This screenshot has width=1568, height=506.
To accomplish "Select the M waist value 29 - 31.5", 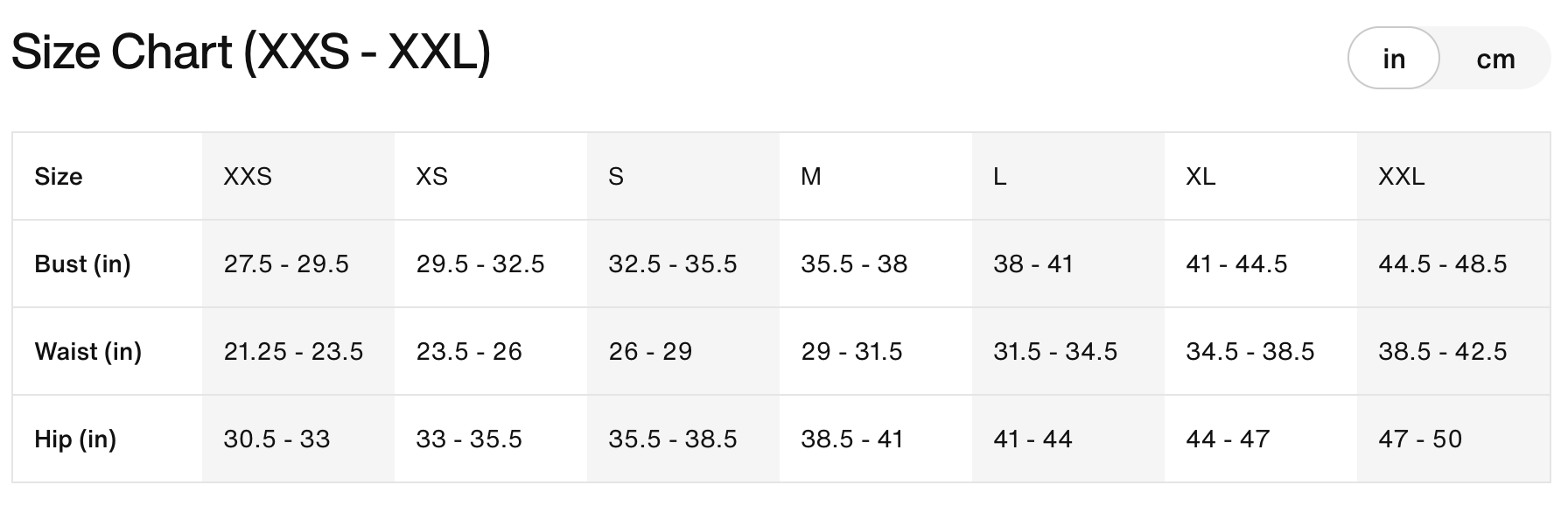I will point(851,352).
